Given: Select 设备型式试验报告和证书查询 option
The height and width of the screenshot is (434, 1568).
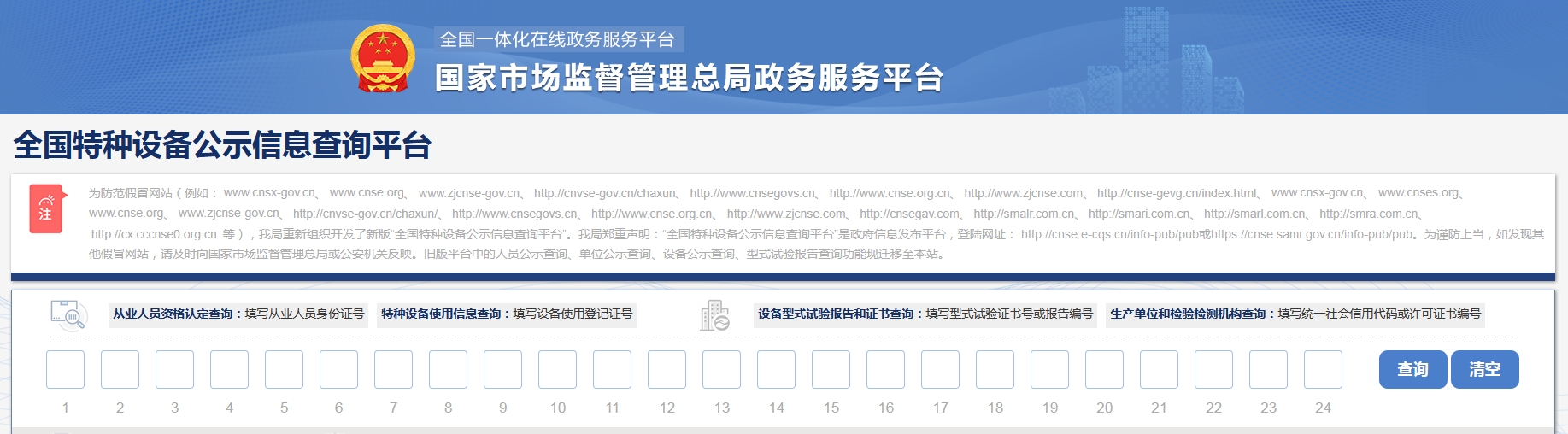Looking at the screenshot, I should click(x=925, y=314).
